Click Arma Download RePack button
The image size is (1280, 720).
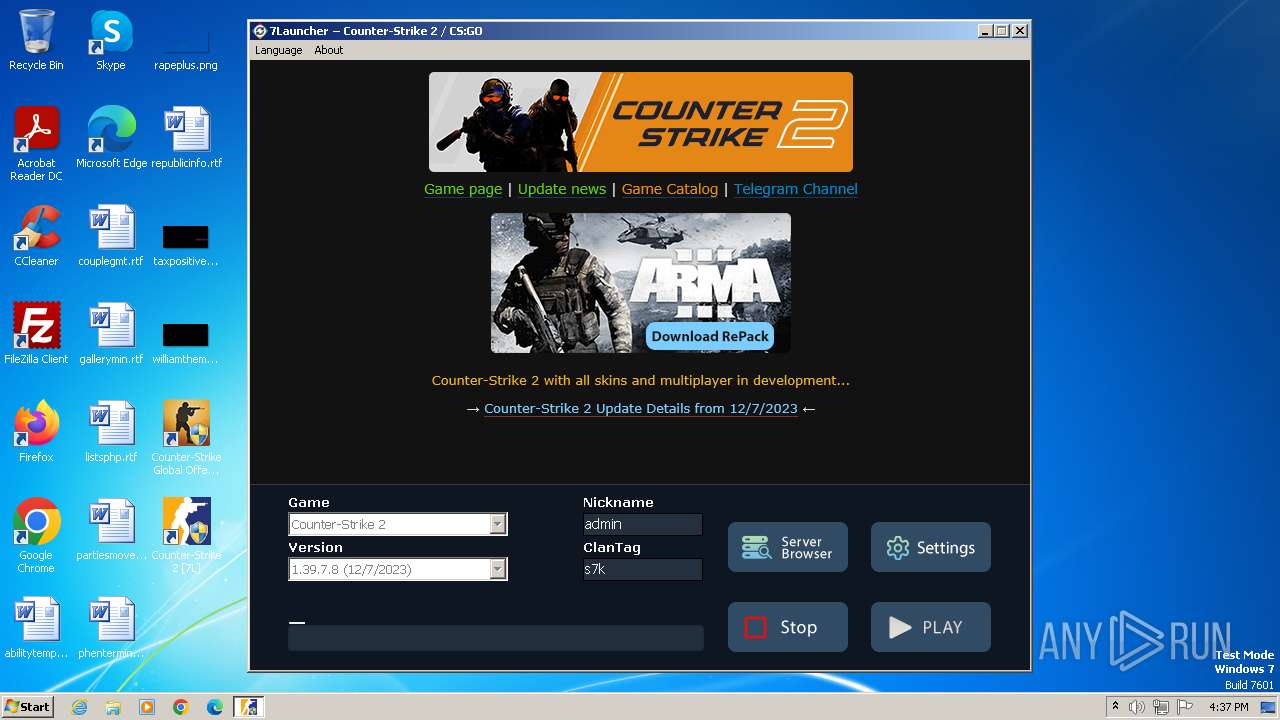pos(710,336)
